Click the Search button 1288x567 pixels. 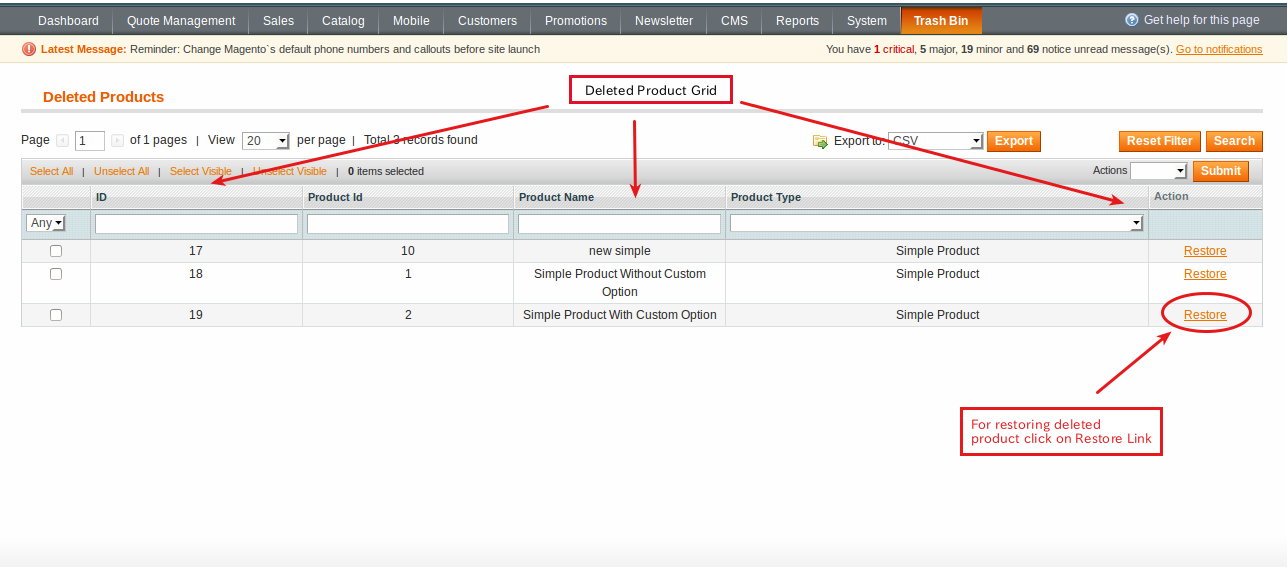click(x=1234, y=141)
